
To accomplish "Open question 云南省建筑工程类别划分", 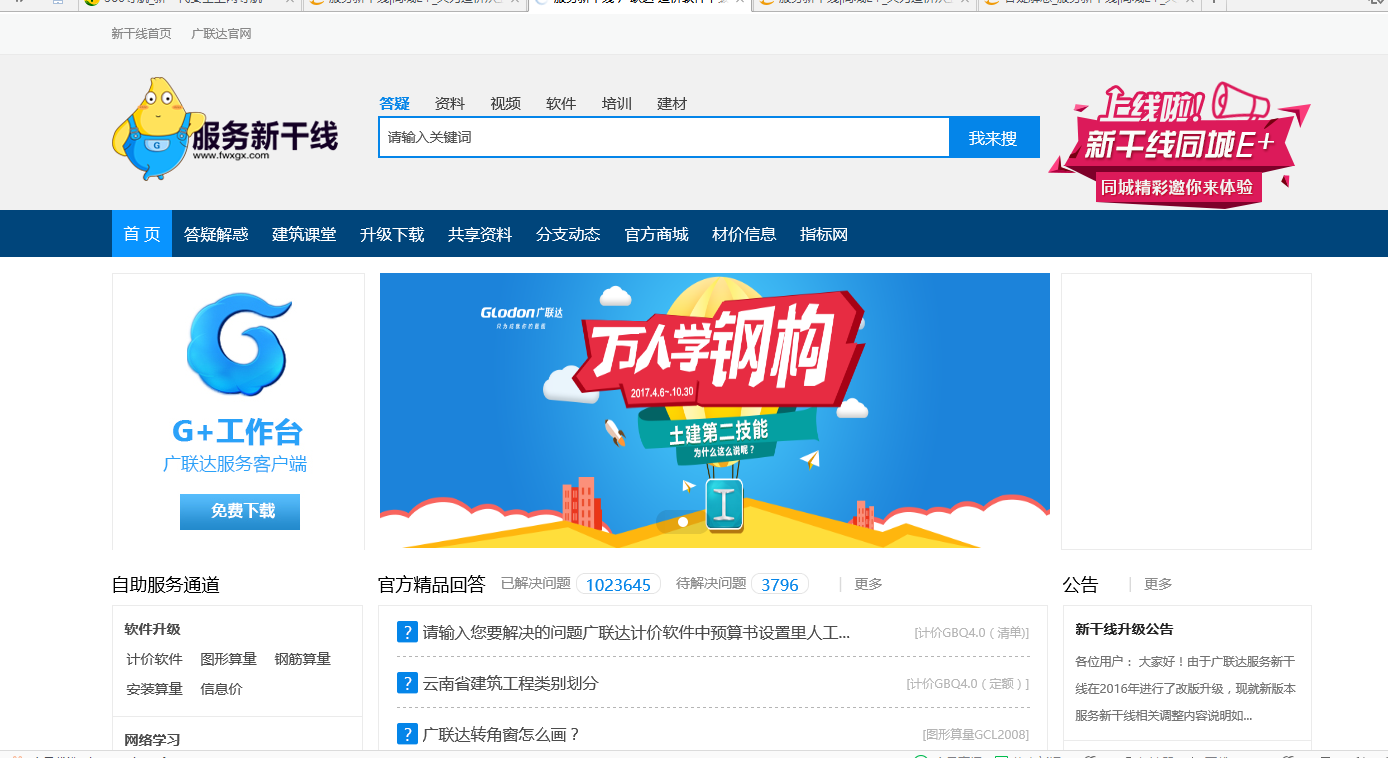I will click(x=511, y=683).
